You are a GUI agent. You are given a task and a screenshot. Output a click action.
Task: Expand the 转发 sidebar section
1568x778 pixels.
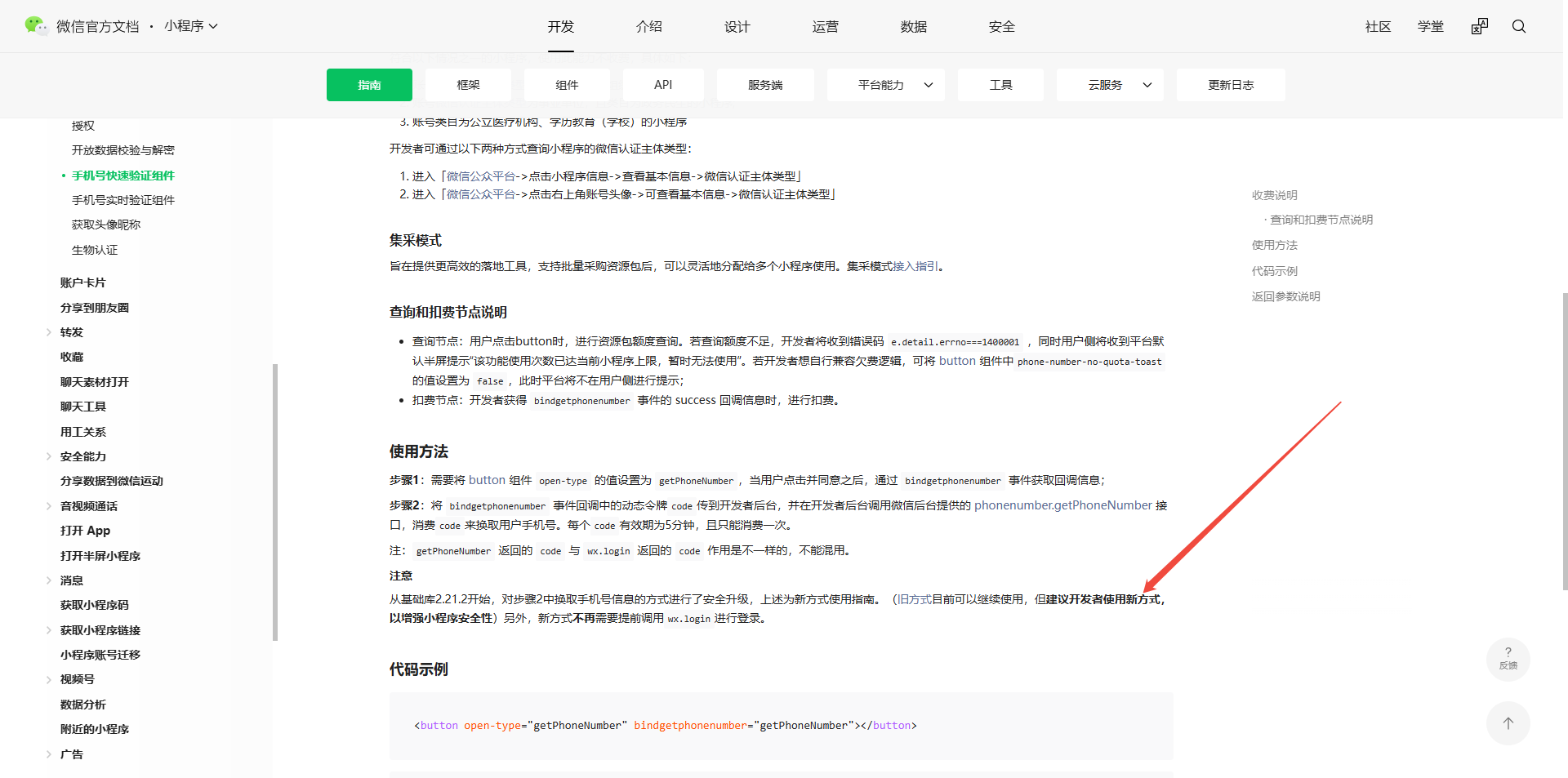(x=49, y=332)
